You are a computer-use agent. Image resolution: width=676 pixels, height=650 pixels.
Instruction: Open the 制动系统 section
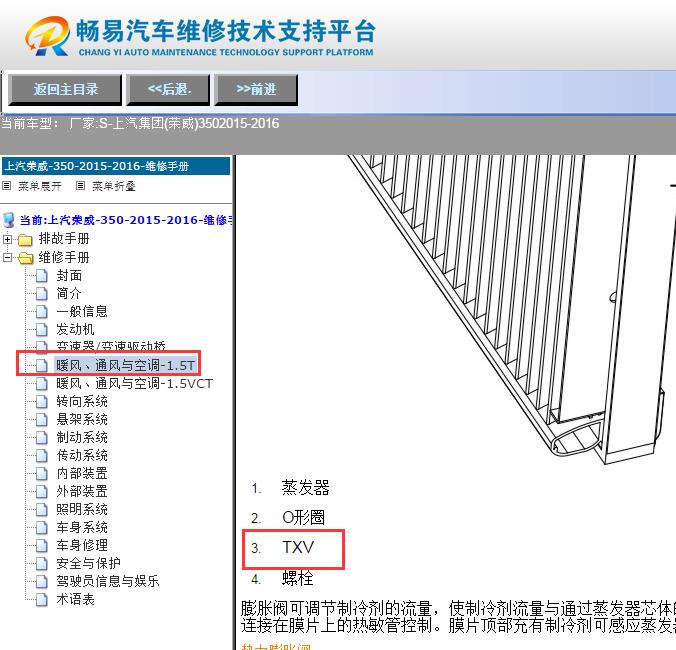click(x=82, y=438)
